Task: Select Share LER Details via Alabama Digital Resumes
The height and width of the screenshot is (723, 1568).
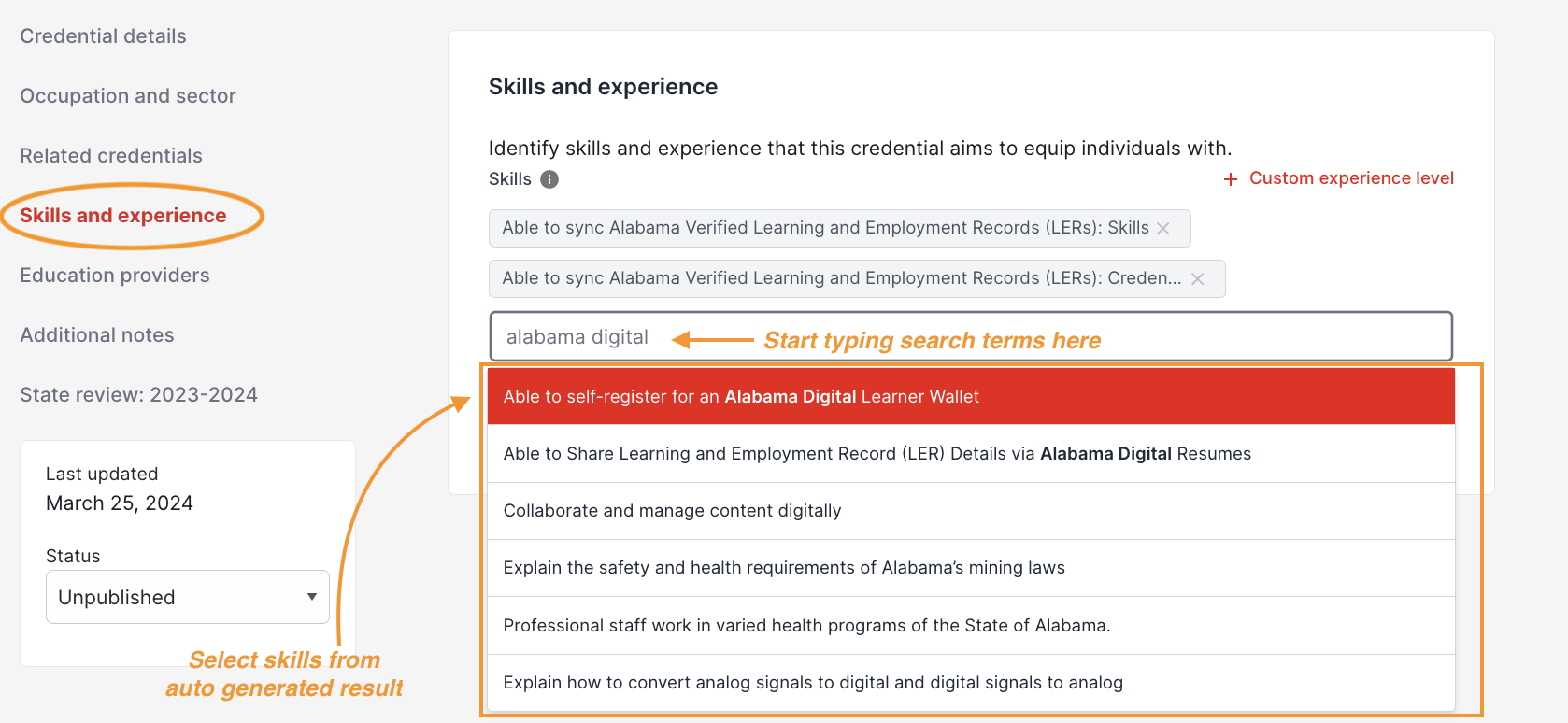Action: 971,454
